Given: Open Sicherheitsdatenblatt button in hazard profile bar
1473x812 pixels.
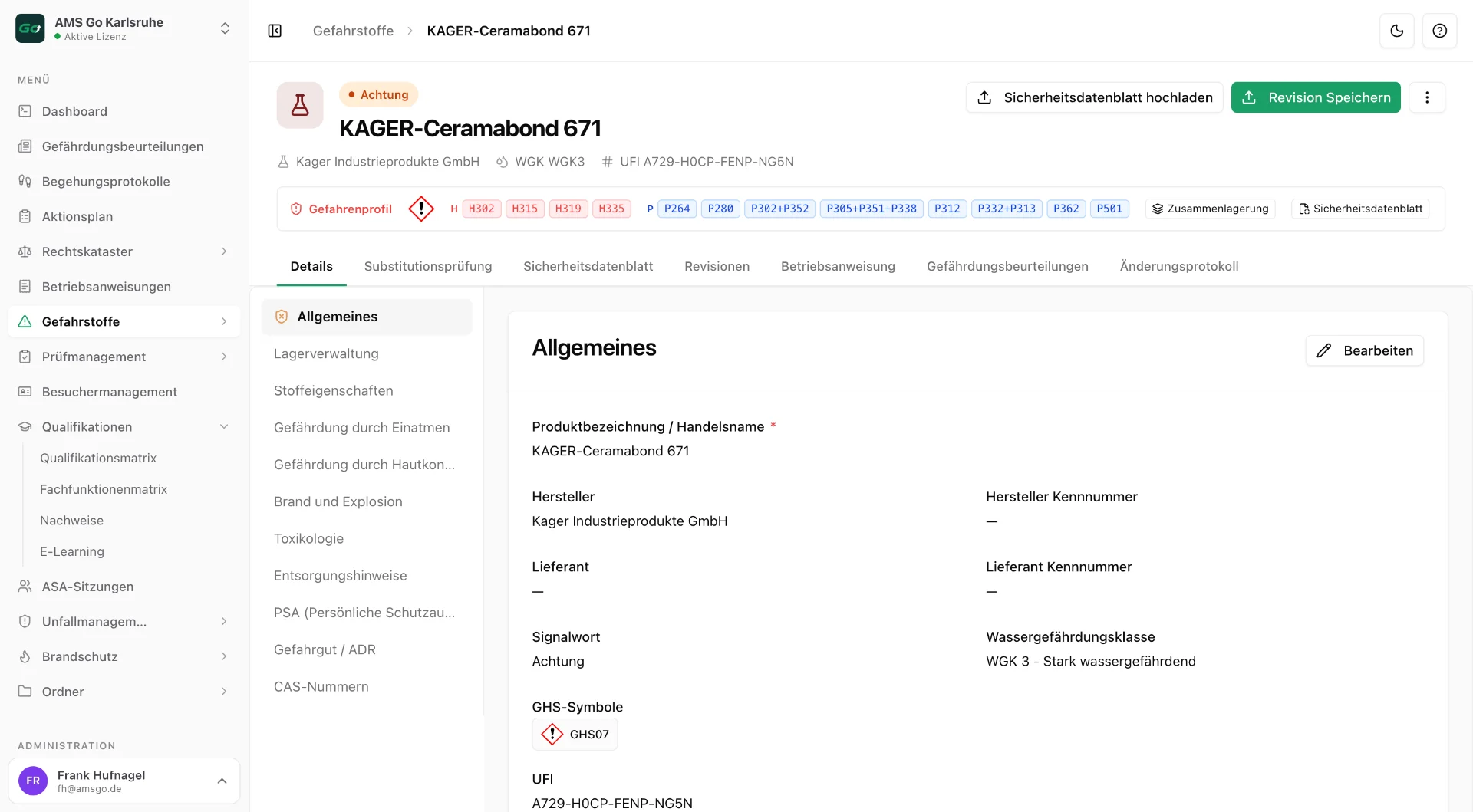Looking at the screenshot, I should (x=1360, y=209).
